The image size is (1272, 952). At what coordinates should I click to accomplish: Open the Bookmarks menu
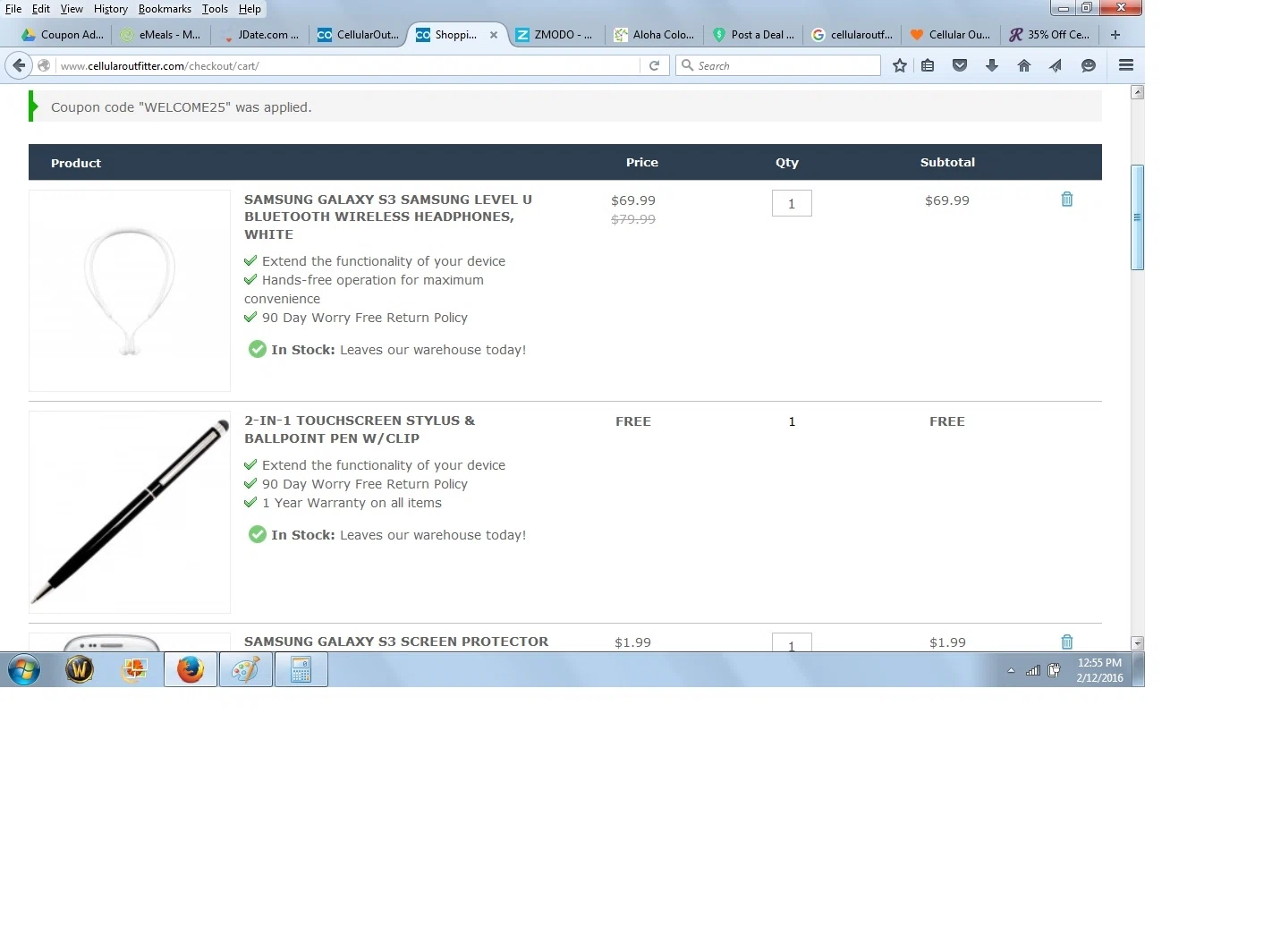(165, 9)
